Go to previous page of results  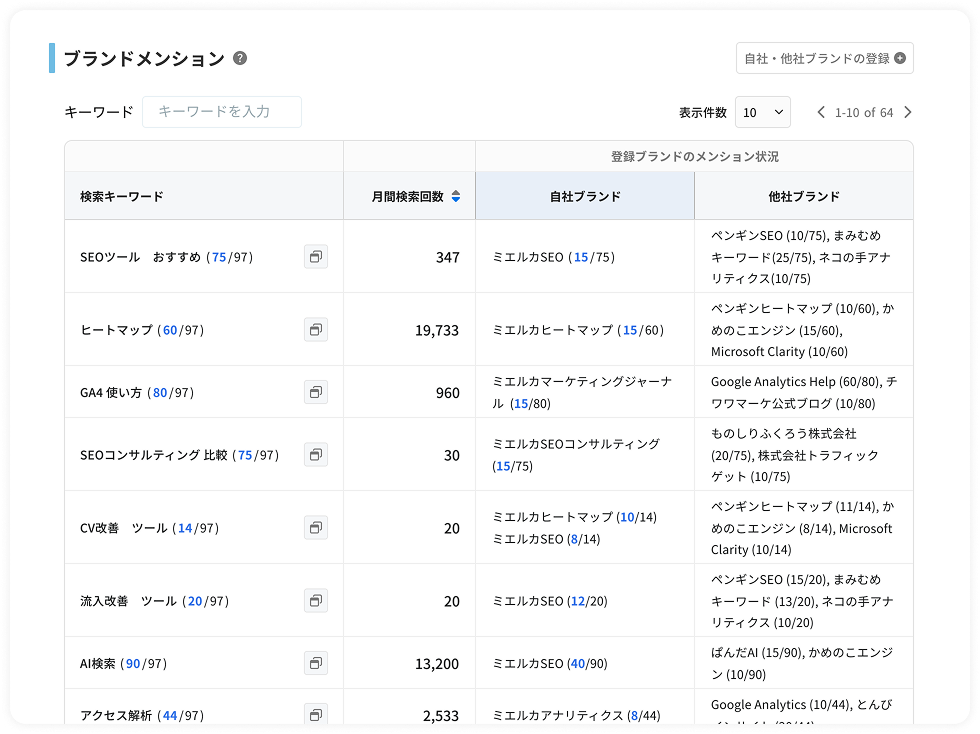point(821,112)
